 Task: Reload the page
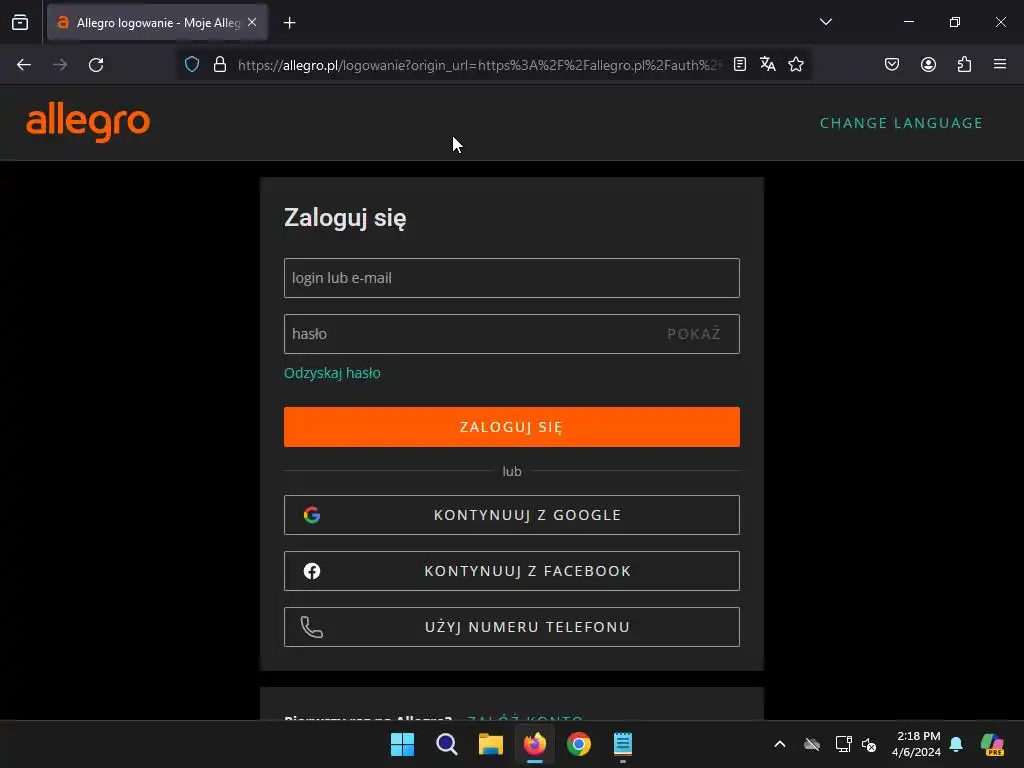click(96, 65)
